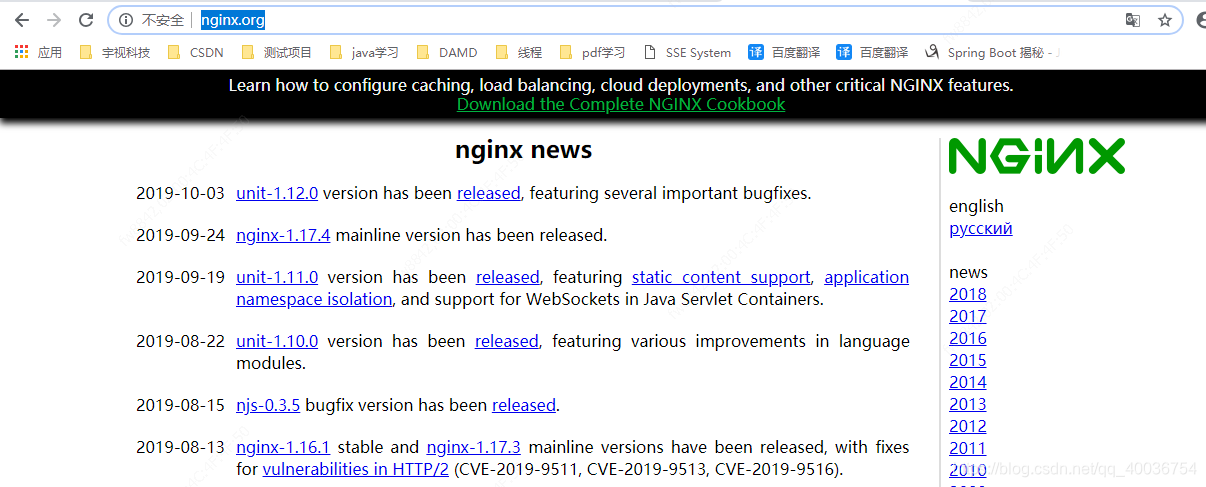Viewport: 1206px width, 487px height.
Task: Open the 2018 news archive link
Action: point(968,294)
